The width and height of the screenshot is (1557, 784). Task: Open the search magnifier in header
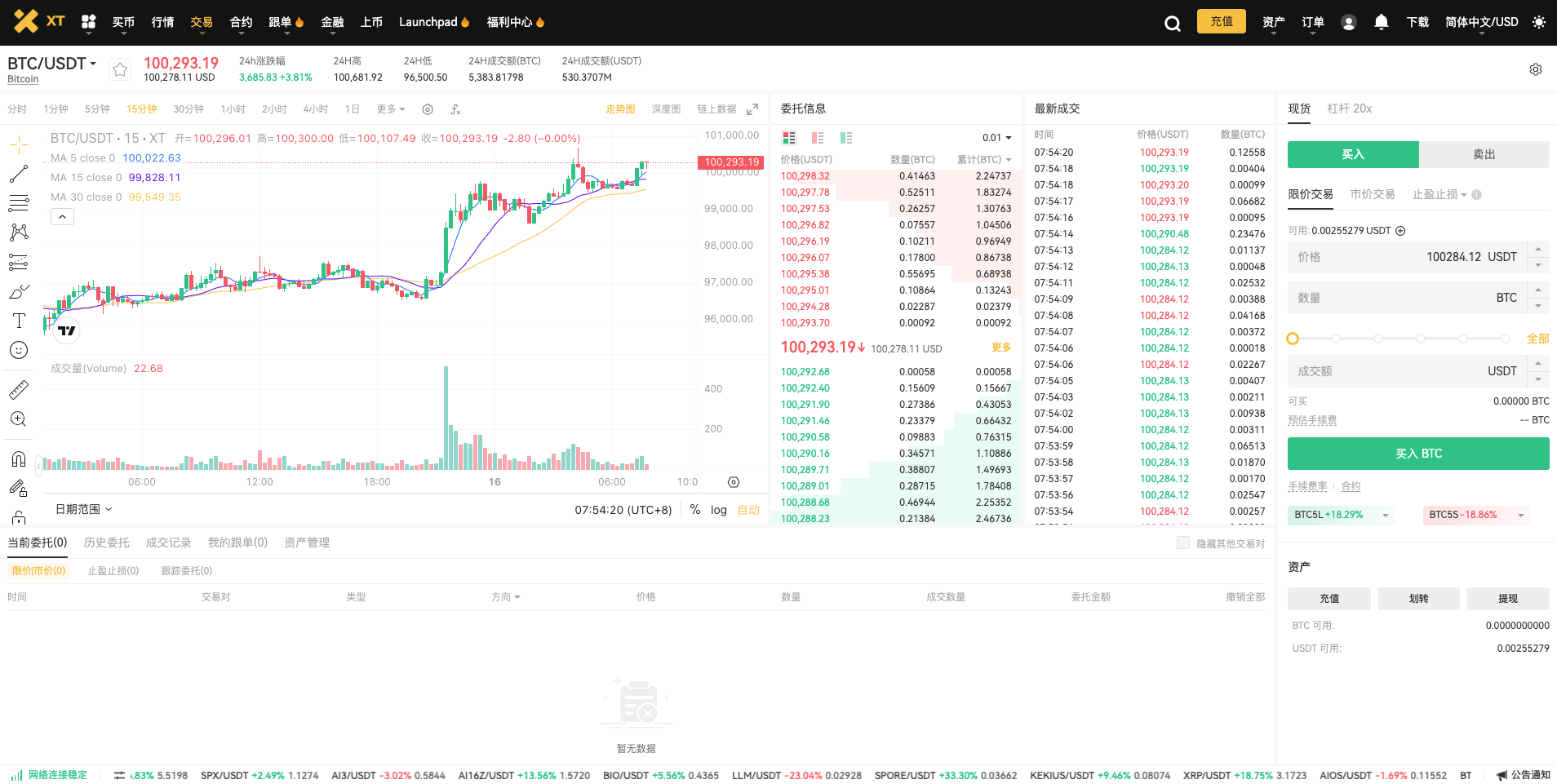[1173, 23]
